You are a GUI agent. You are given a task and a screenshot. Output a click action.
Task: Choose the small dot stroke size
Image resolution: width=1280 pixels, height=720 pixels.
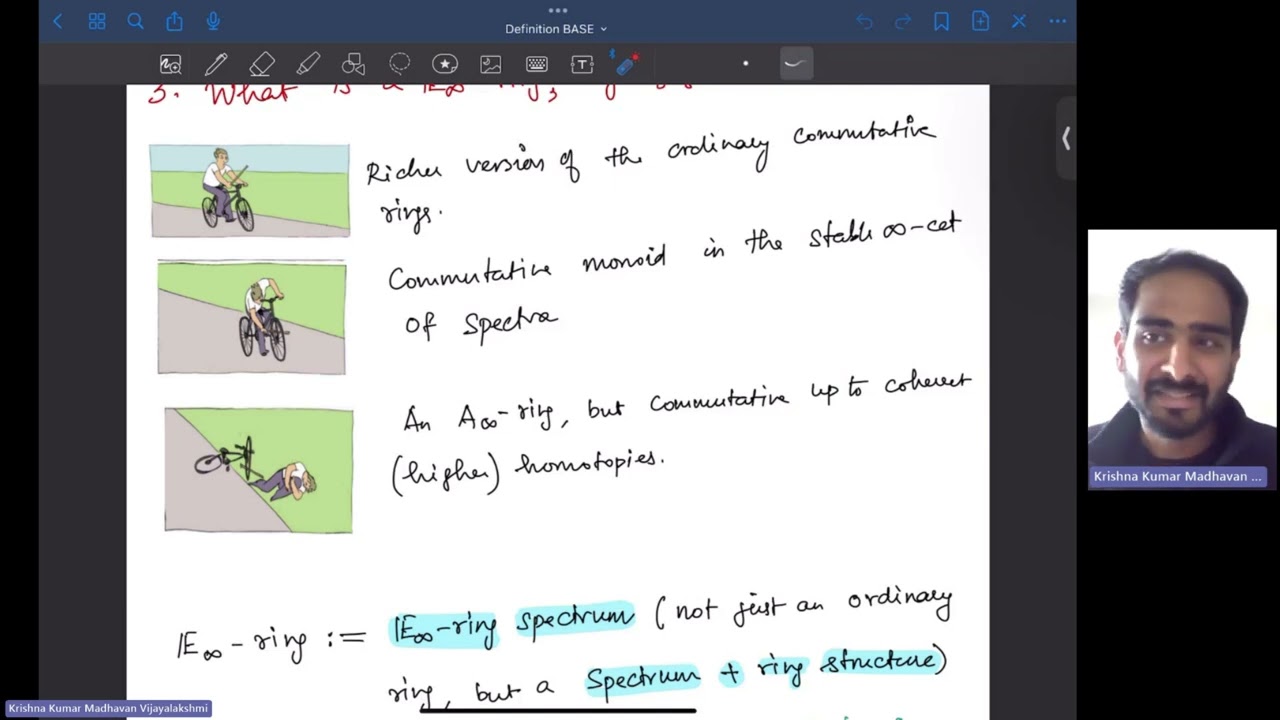[745, 64]
